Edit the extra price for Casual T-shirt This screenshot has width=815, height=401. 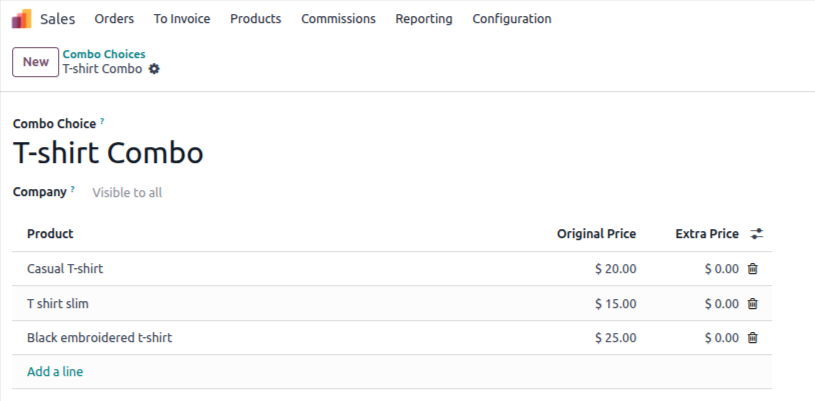pos(721,269)
